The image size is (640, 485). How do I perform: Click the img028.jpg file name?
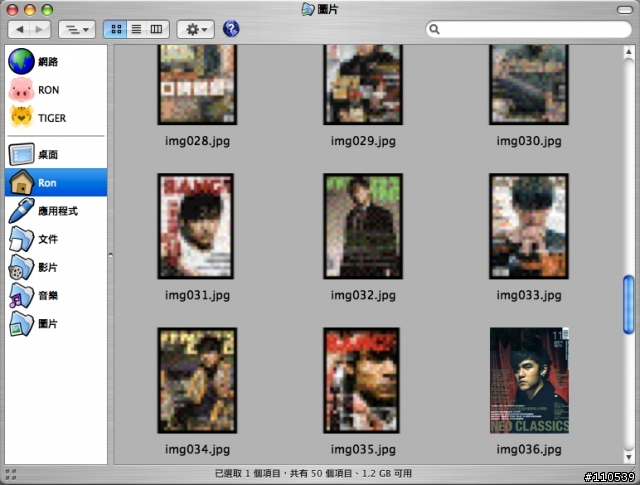197,141
